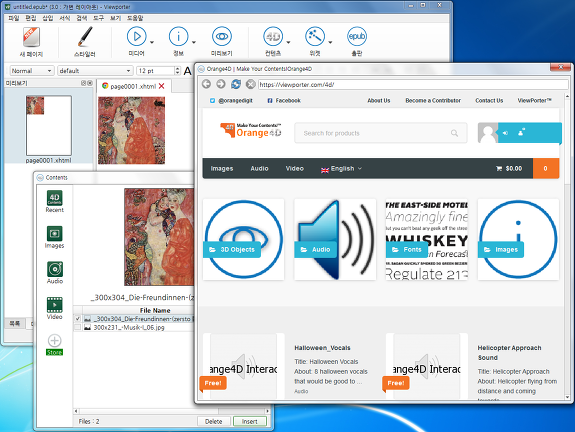This screenshot has width=575, height=432.
Task: Click the browser URL address field
Action: (x=413, y=84)
